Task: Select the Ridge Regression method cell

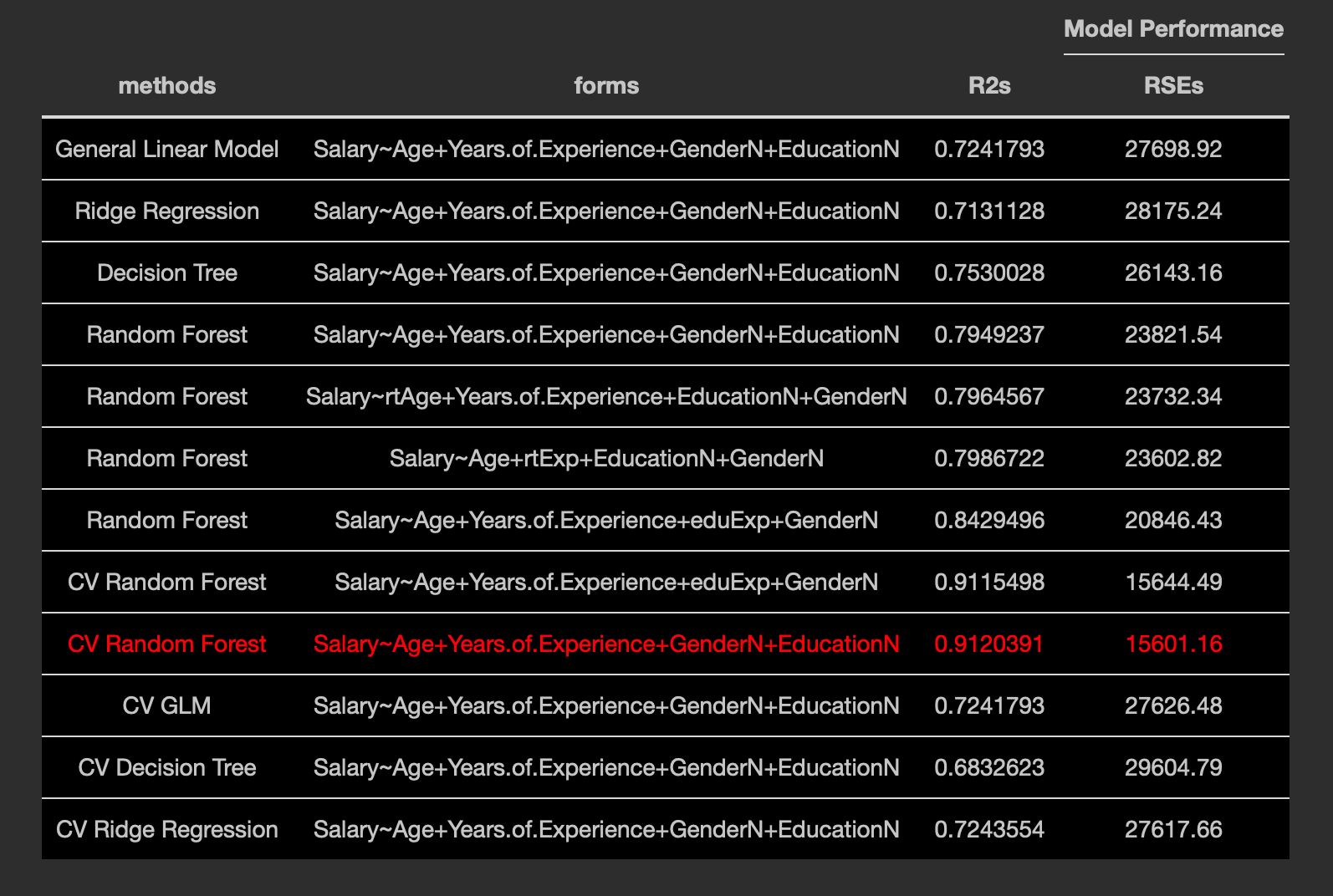Action: (x=167, y=211)
